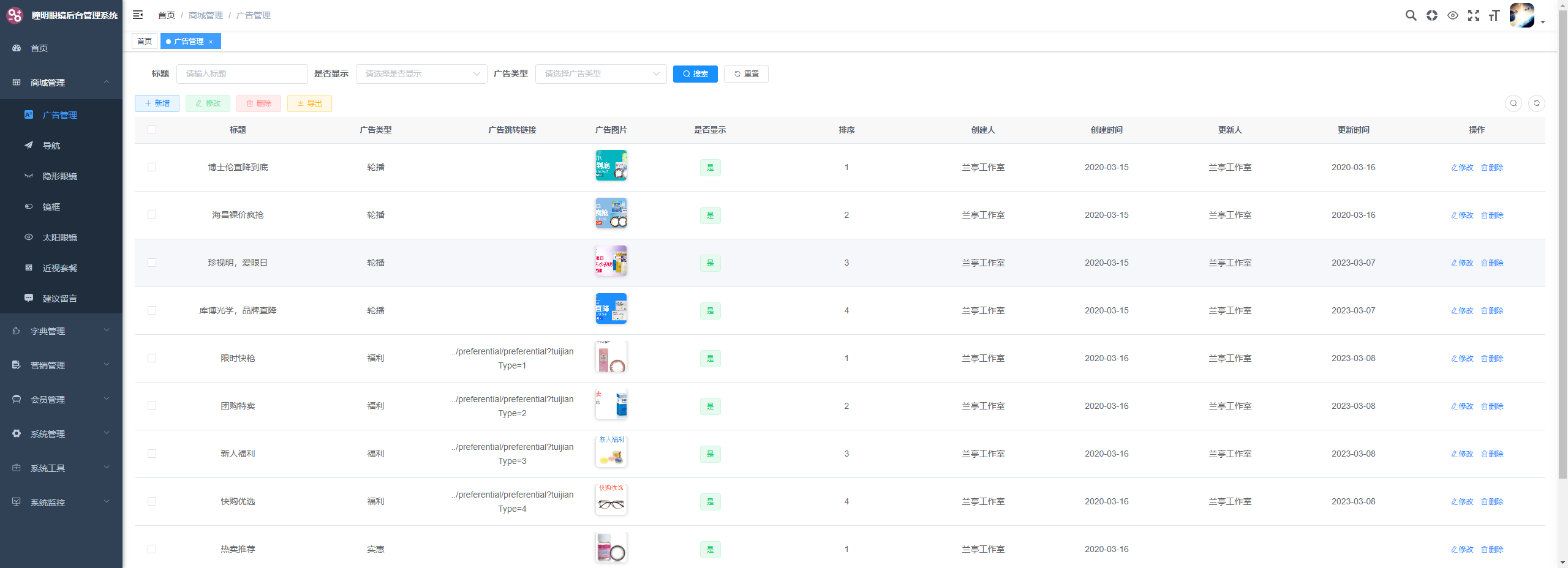Open the font size setting icon
Viewport: 1568px width, 568px height.
1494,15
